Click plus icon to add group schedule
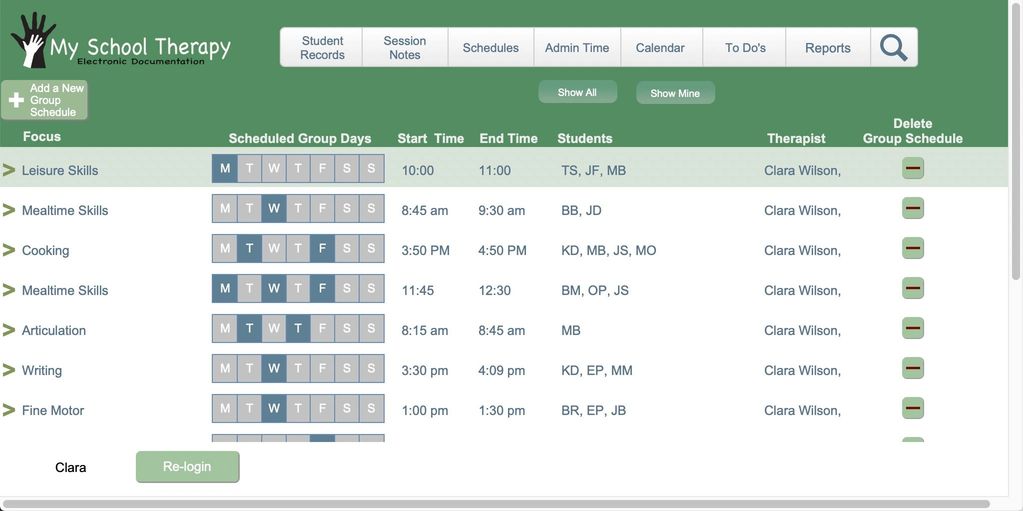The width and height of the screenshot is (1023, 511). click(x=16, y=101)
